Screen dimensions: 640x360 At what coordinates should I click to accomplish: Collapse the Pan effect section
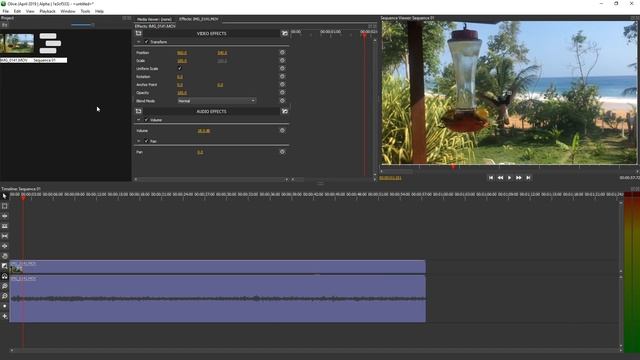[139, 141]
